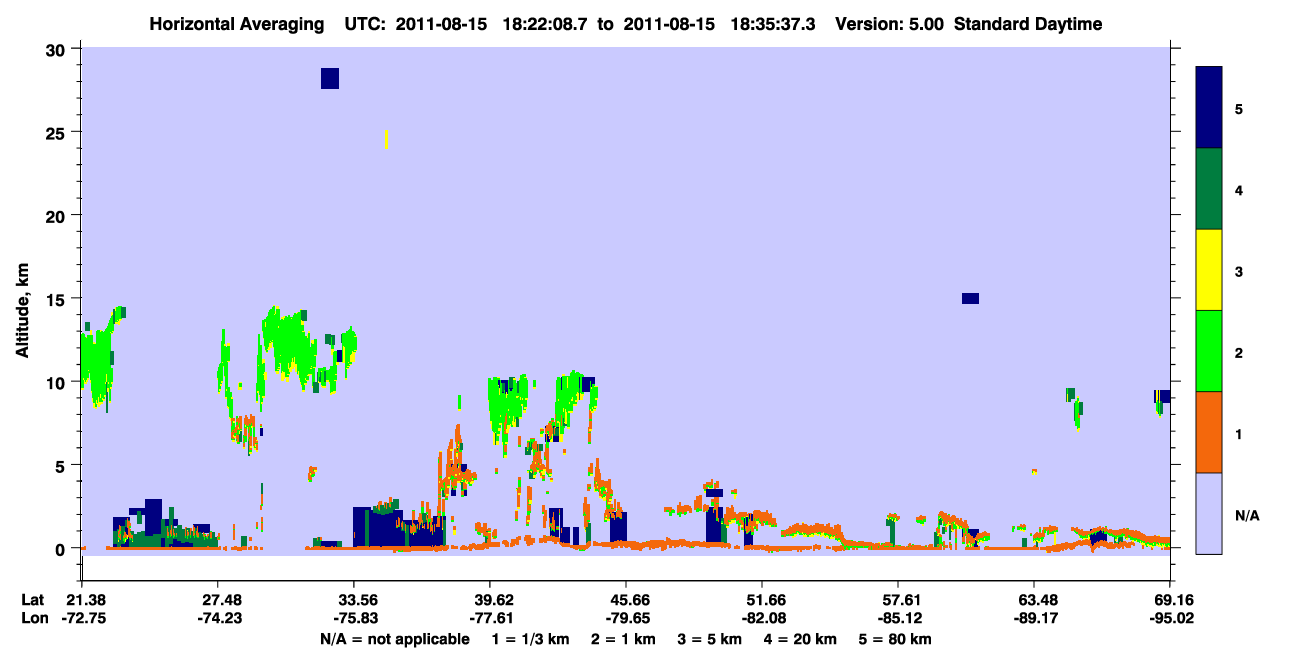Click the latitude value '45.66'
1300x667 pixels.
point(625,600)
